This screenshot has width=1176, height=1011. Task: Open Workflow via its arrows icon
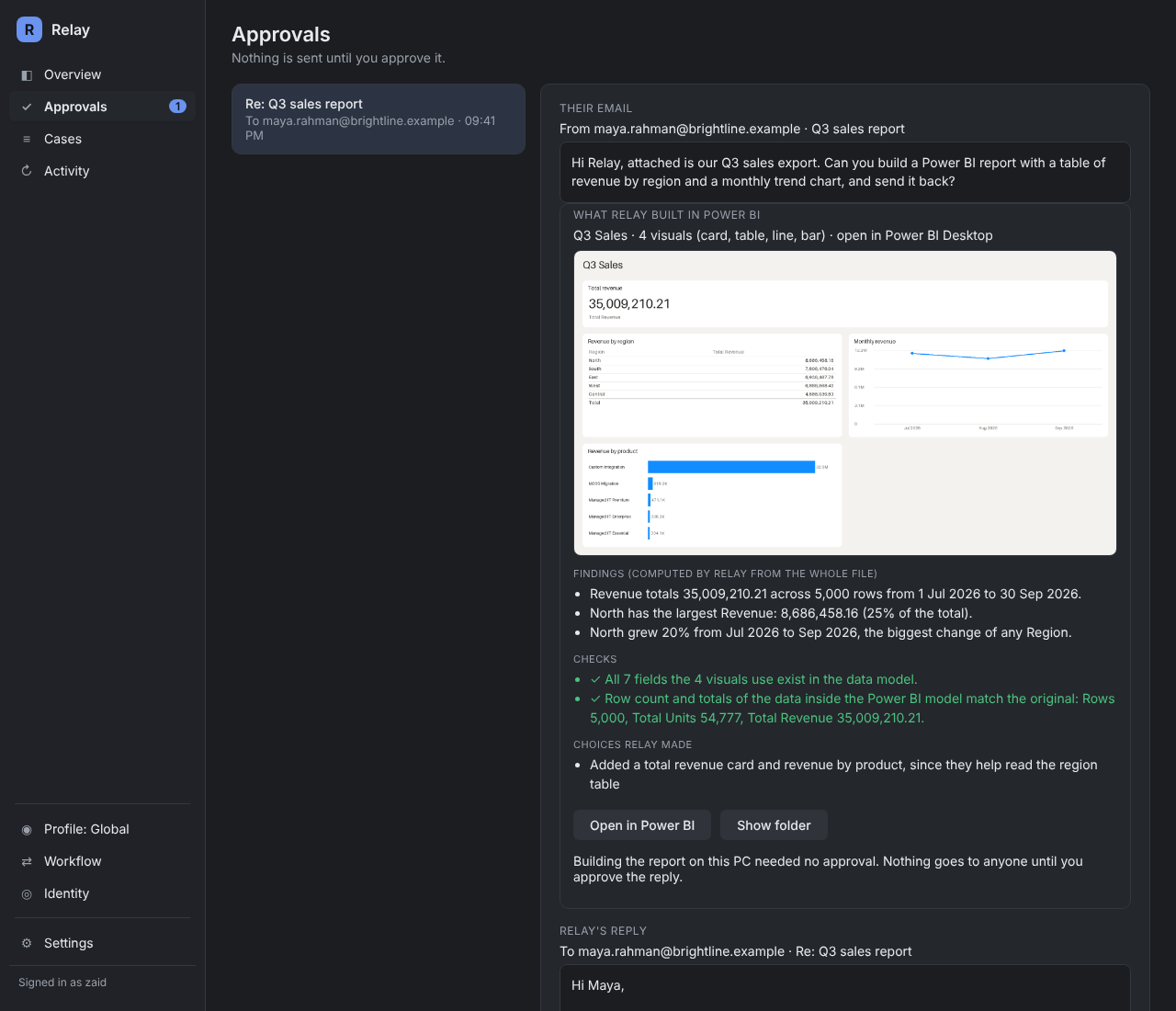point(27,862)
